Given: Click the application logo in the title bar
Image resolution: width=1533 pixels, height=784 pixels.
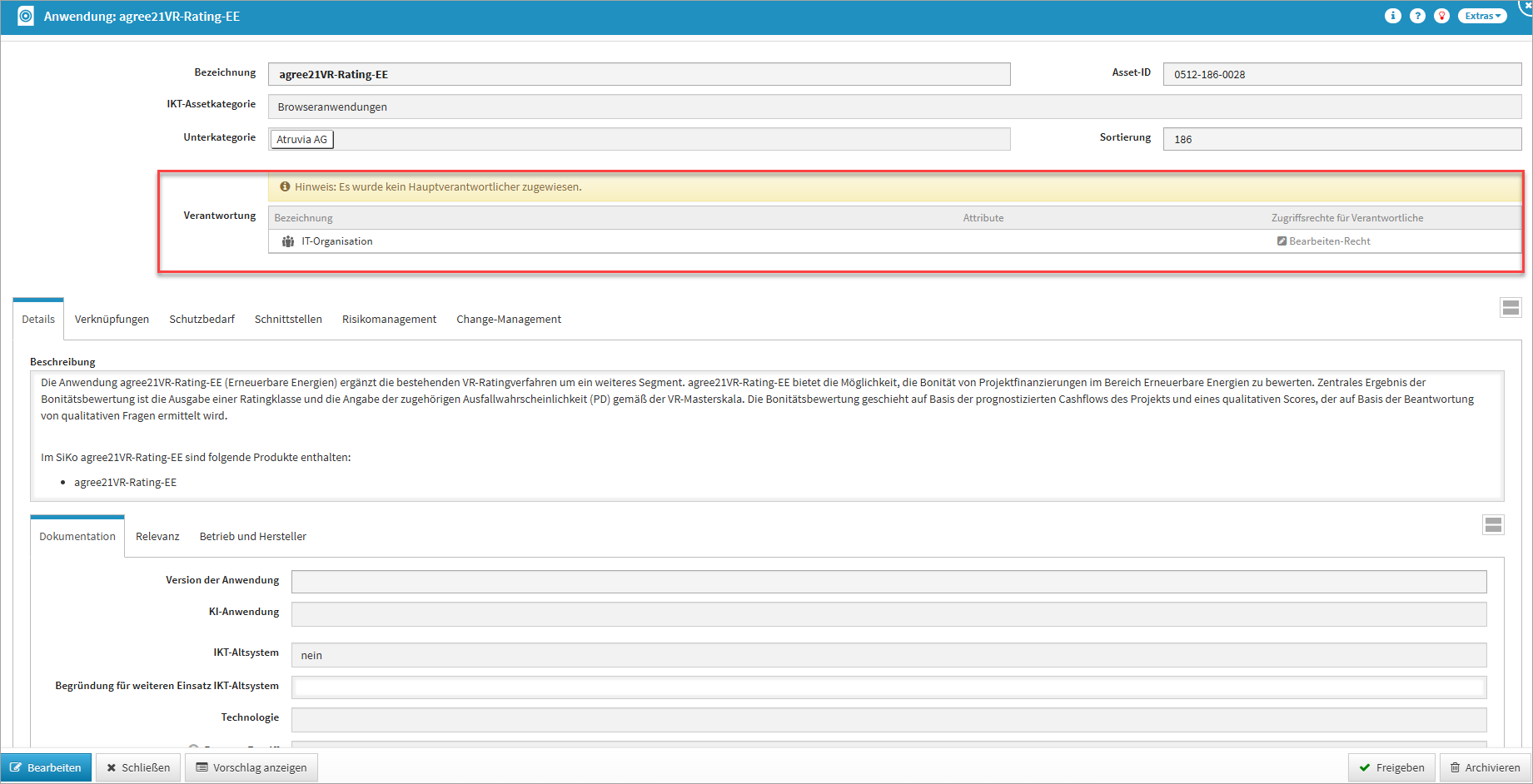Looking at the screenshot, I should (x=26, y=17).
